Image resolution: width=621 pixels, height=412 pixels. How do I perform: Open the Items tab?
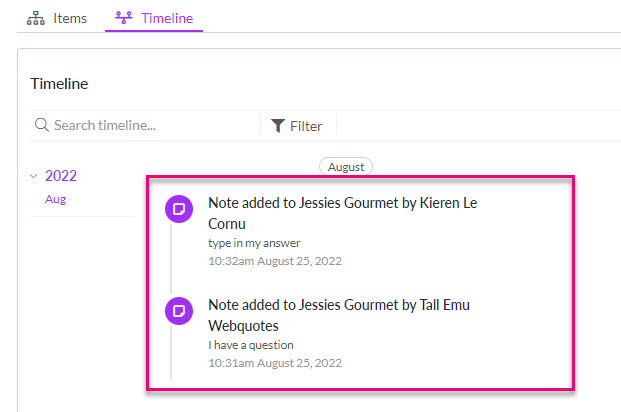[x=57, y=18]
